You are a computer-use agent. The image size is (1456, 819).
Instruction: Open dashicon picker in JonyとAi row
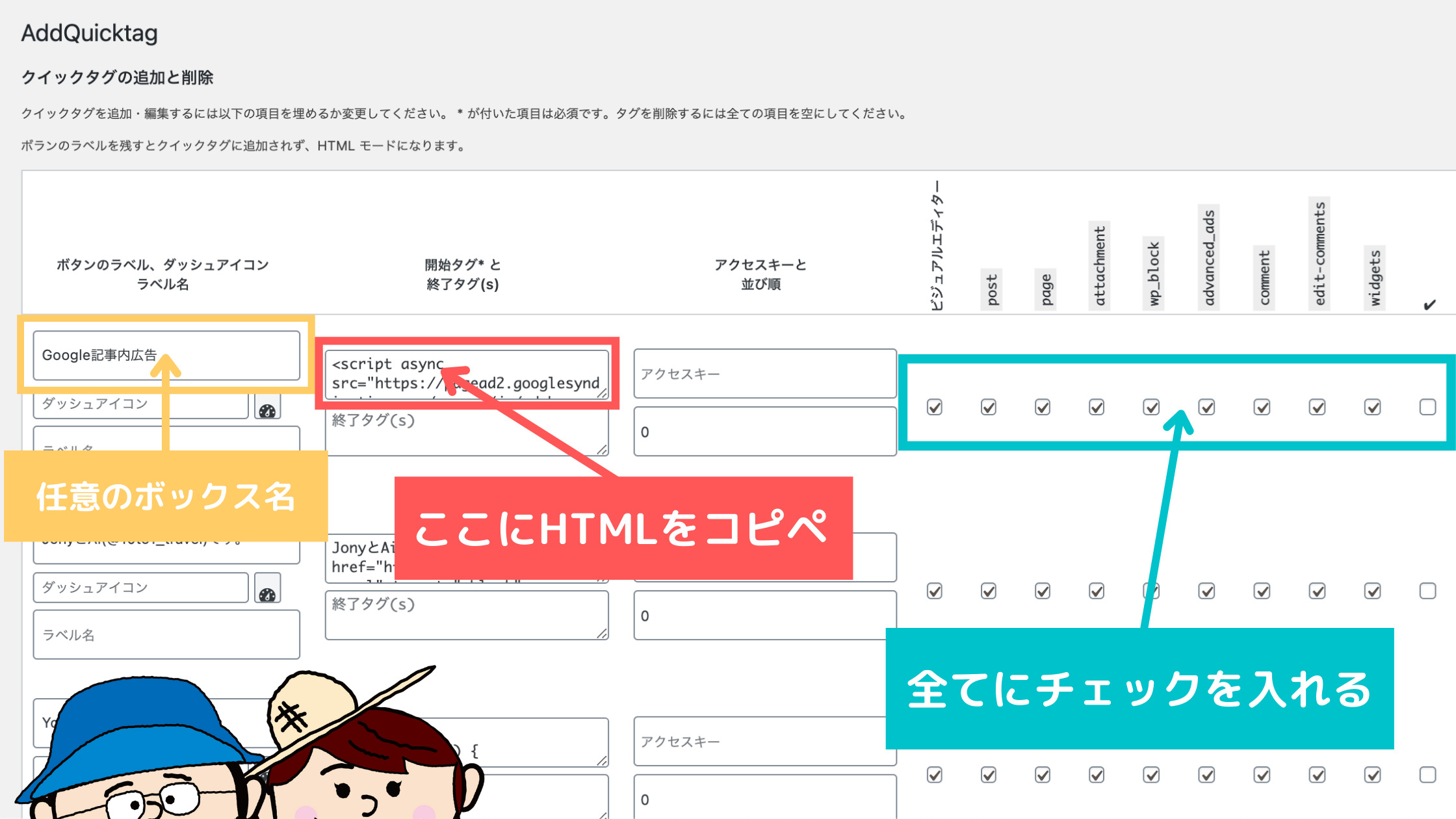click(x=267, y=588)
